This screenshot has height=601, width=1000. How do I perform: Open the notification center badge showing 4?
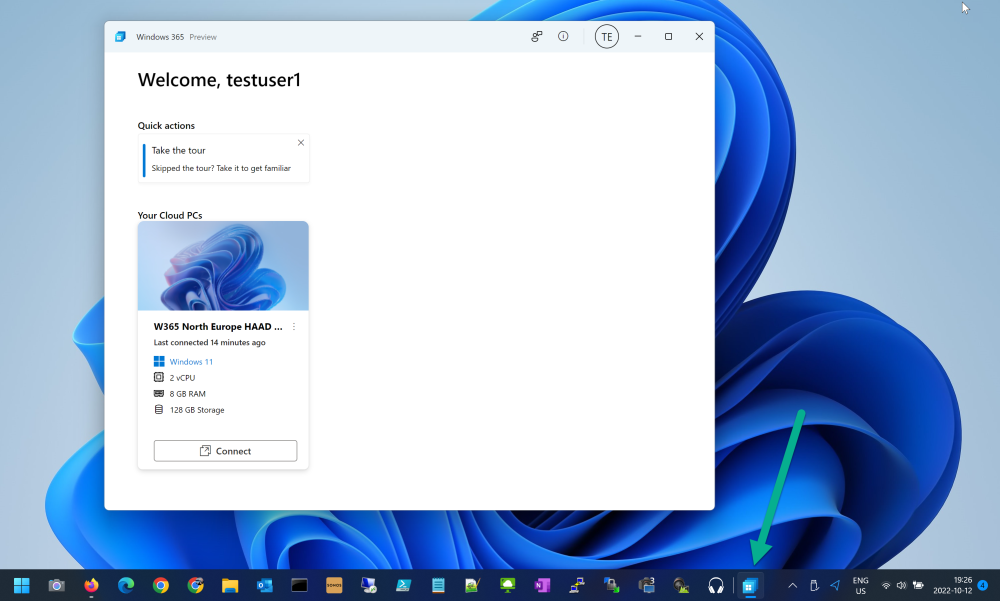click(x=983, y=585)
